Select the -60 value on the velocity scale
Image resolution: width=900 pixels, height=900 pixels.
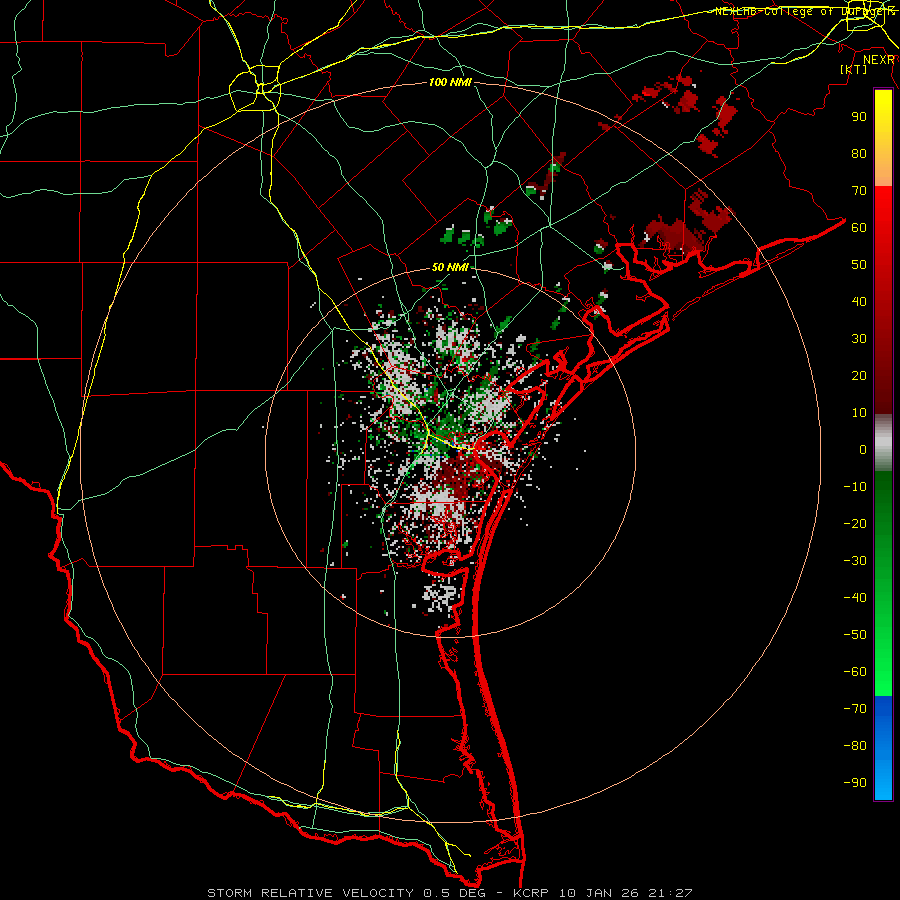(855, 672)
